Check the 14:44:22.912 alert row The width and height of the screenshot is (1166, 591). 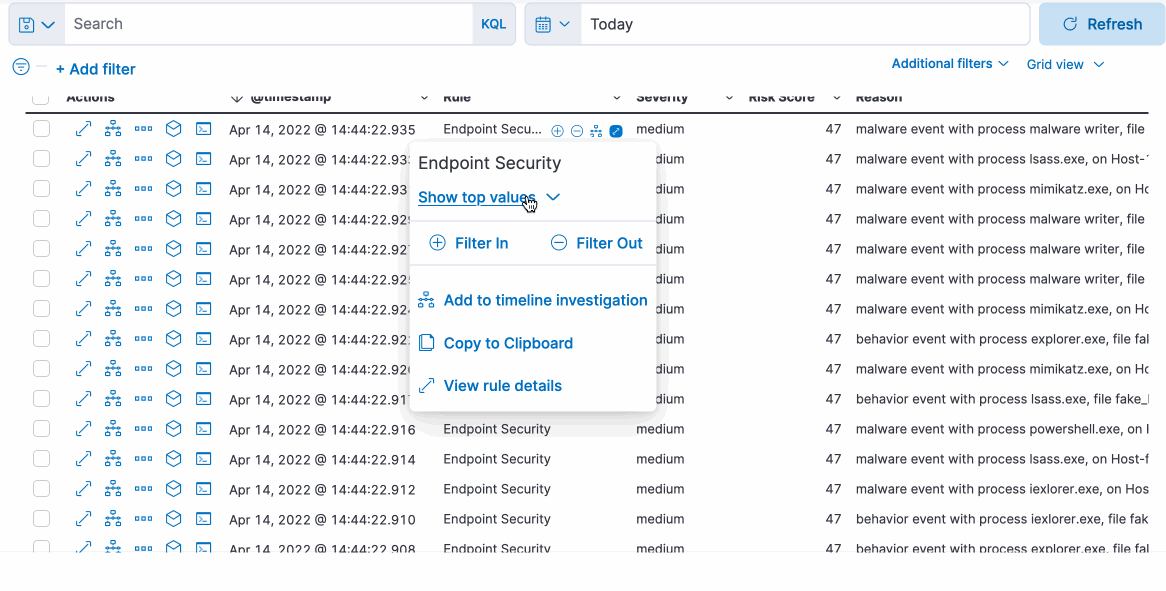tap(42, 488)
